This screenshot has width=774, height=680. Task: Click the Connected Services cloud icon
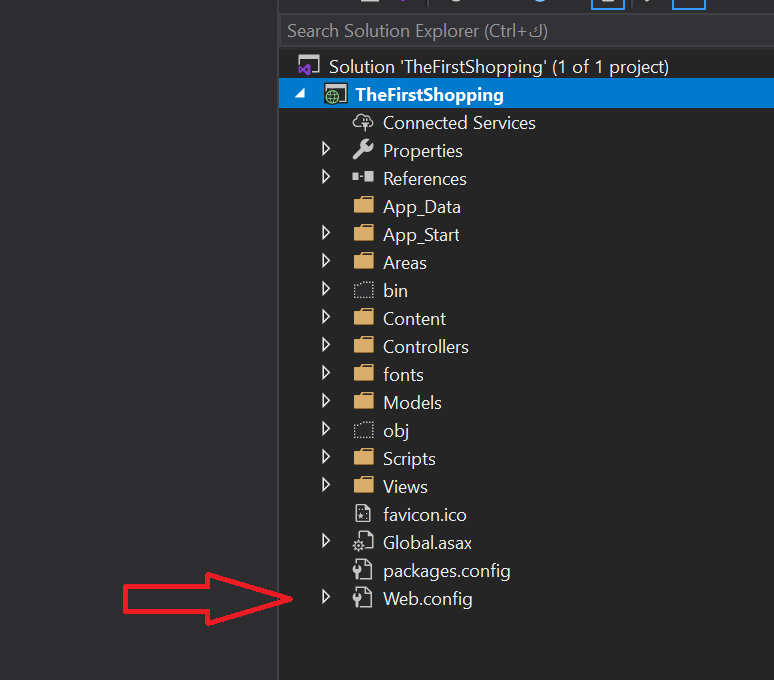coord(363,122)
